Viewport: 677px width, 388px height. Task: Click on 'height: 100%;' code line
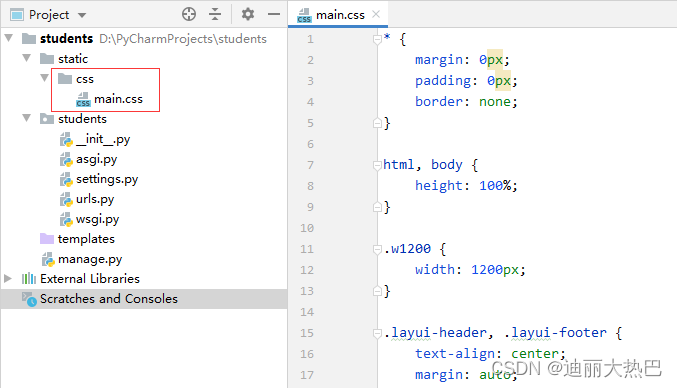pyautogui.click(x=466, y=186)
